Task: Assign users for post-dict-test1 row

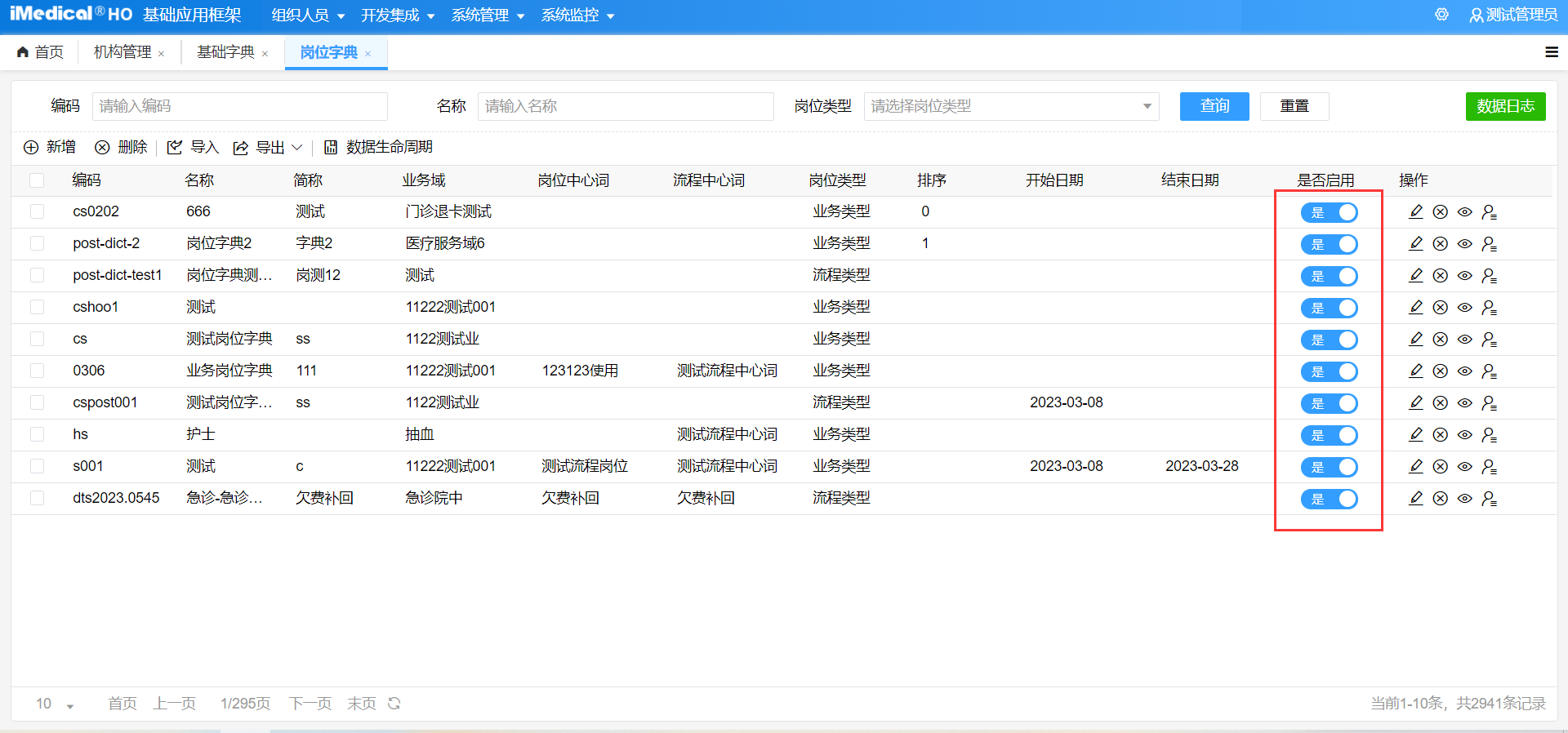Action: [x=1490, y=276]
